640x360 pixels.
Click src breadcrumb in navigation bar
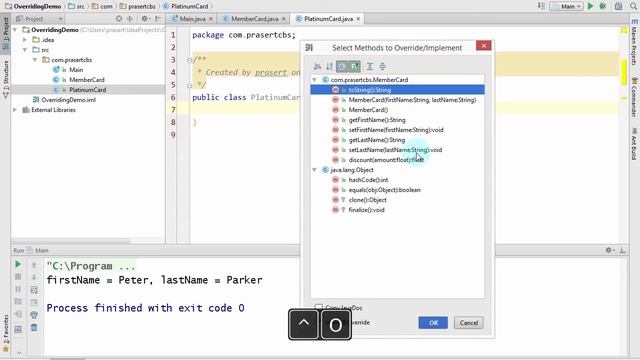point(76,6)
